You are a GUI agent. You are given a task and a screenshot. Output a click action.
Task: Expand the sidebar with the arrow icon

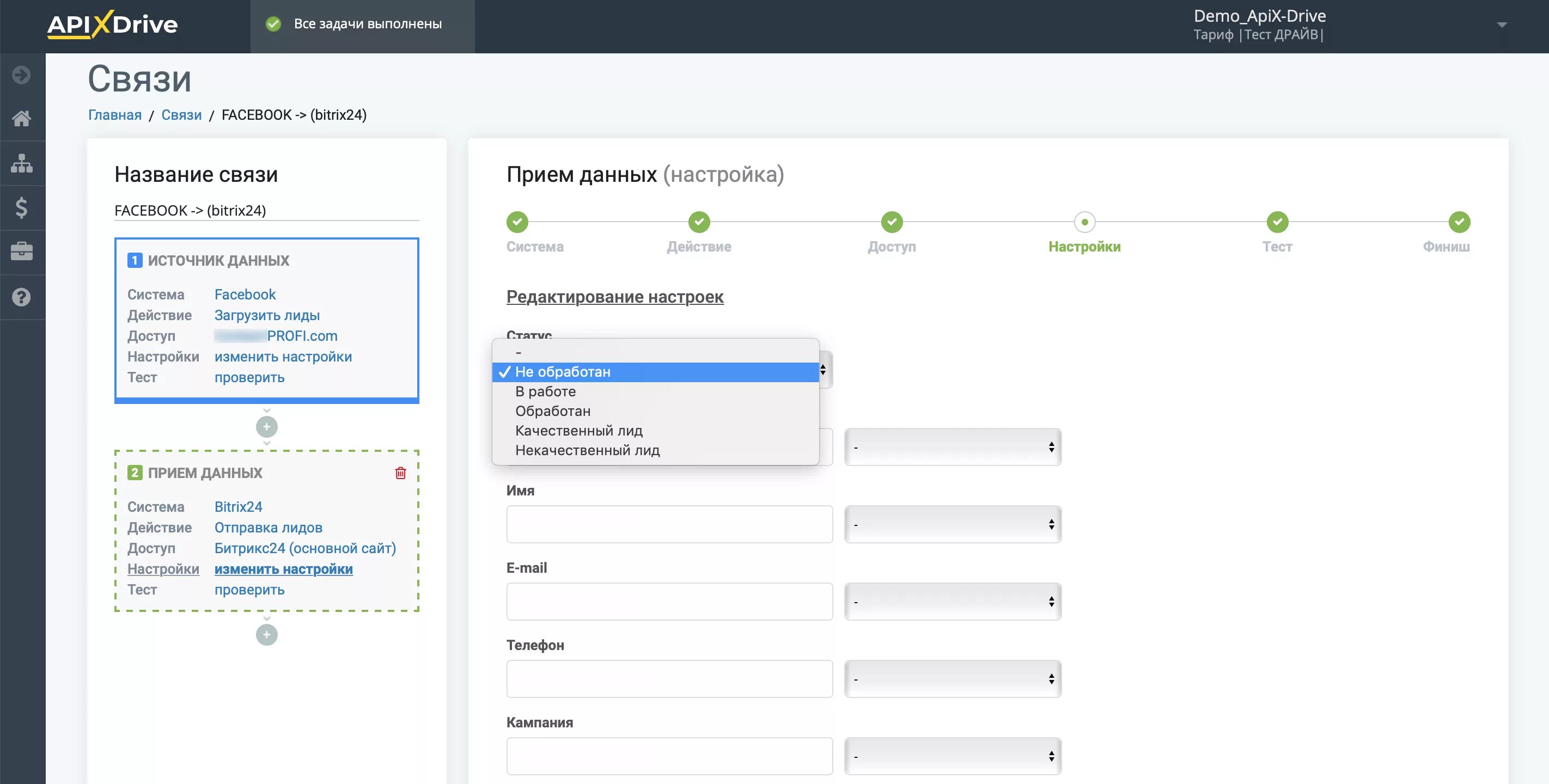point(22,75)
